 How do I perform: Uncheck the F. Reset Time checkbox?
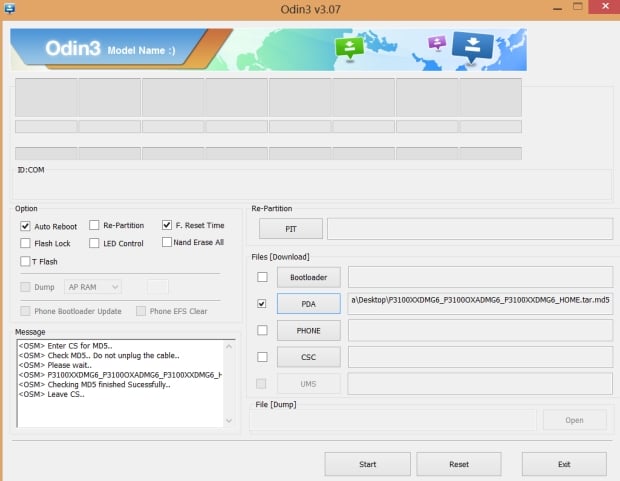(x=167, y=225)
